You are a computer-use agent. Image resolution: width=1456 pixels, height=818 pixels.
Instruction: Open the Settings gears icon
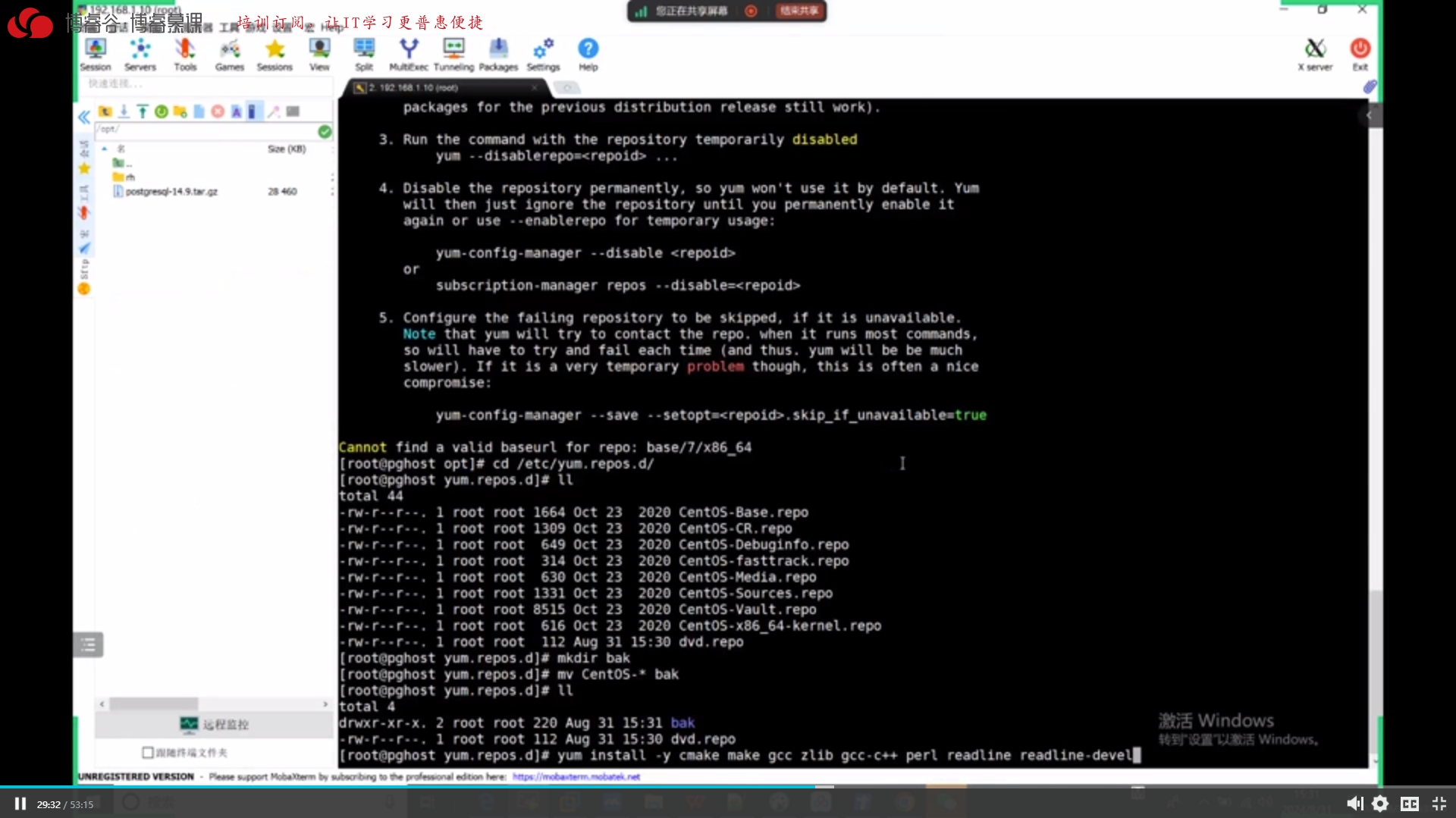pos(543,55)
